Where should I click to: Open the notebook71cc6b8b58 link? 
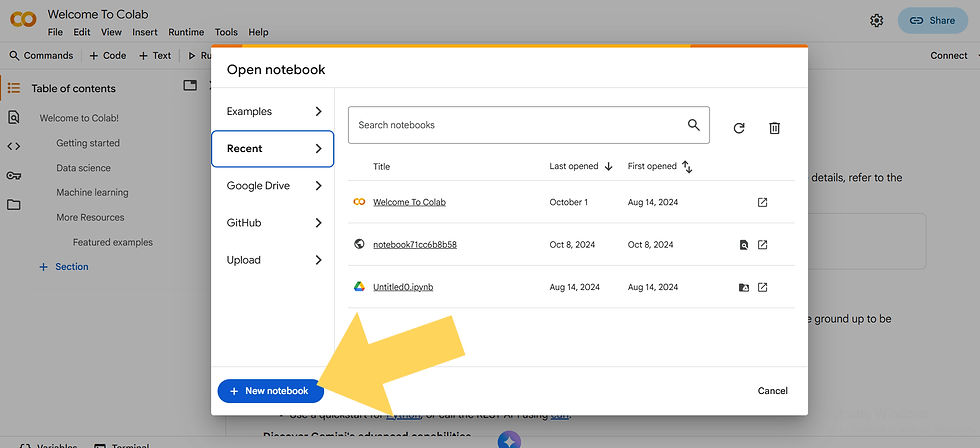415,245
